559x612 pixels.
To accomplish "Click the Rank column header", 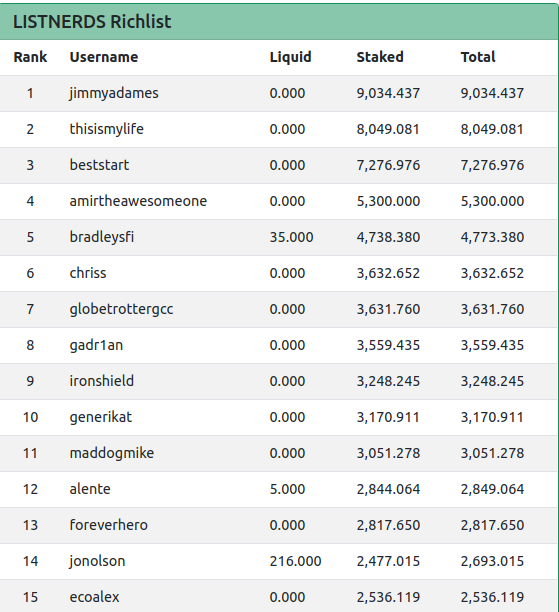I will click(30, 57).
